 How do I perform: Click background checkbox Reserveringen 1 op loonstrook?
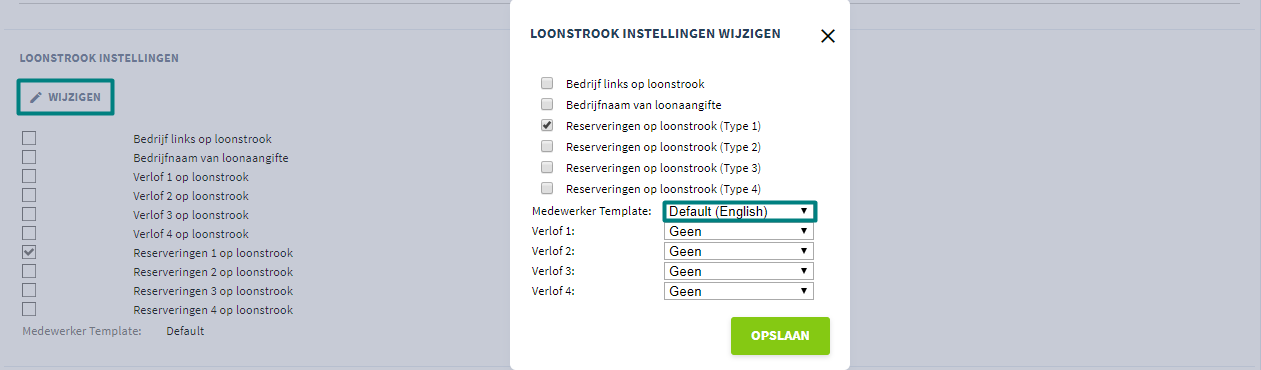coord(29,253)
